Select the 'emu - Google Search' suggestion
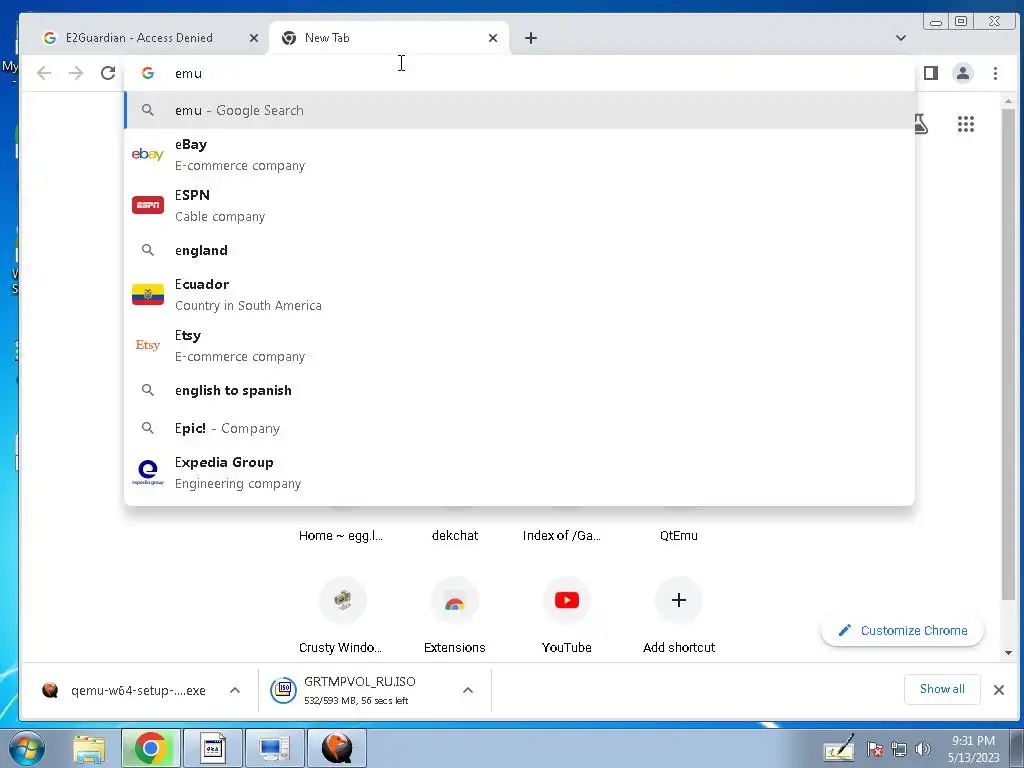Viewport: 1024px width, 768px height. pos(519,110)
